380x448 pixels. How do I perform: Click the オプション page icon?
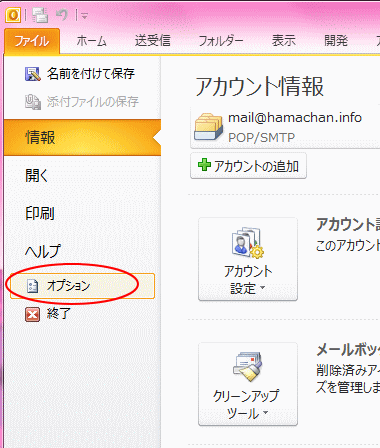pyautogui.click(x=32, y=286)
